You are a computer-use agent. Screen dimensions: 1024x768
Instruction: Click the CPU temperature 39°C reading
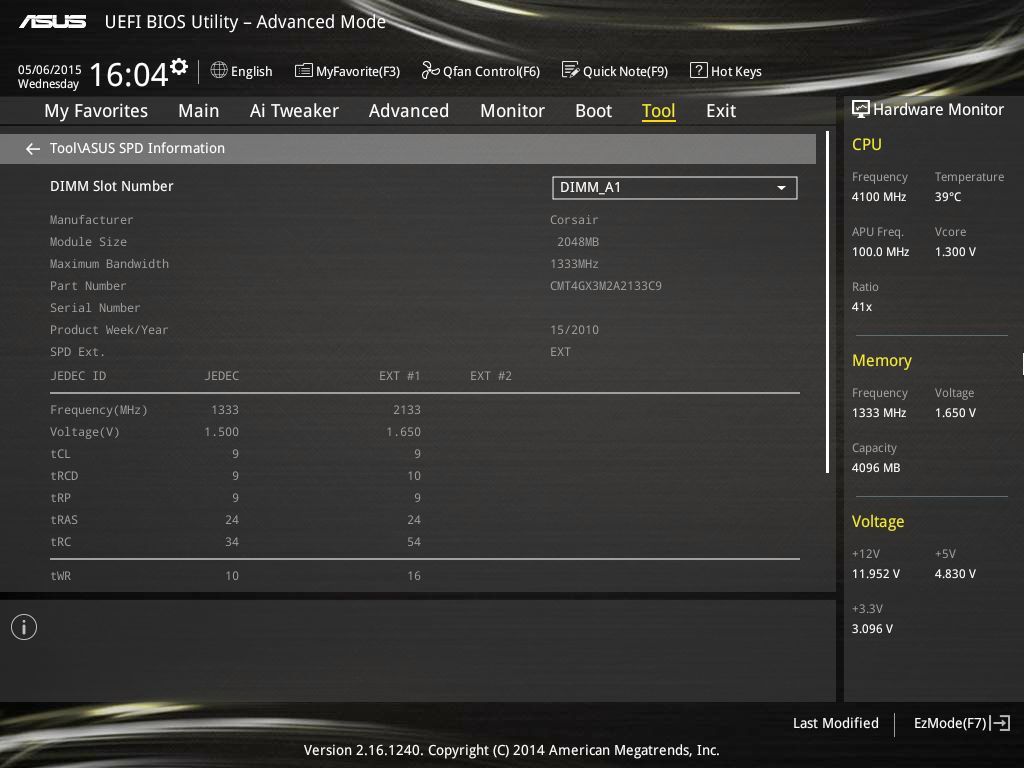(x=948, y=197)
